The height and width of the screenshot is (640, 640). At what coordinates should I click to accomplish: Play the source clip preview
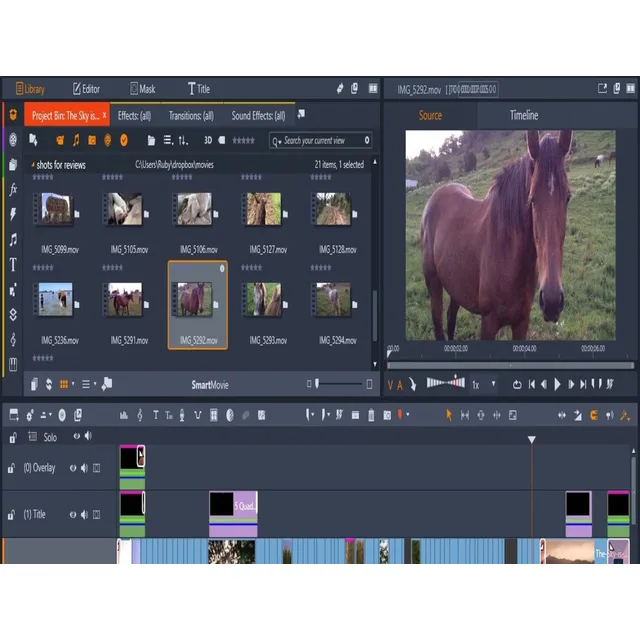click(x=558, y=384)
